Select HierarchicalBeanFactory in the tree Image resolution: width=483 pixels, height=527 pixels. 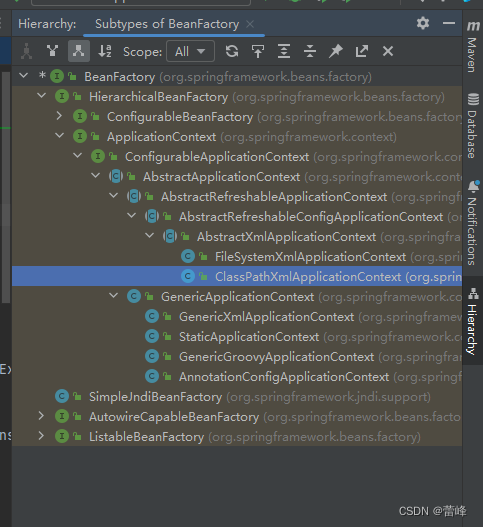[237, 96]
